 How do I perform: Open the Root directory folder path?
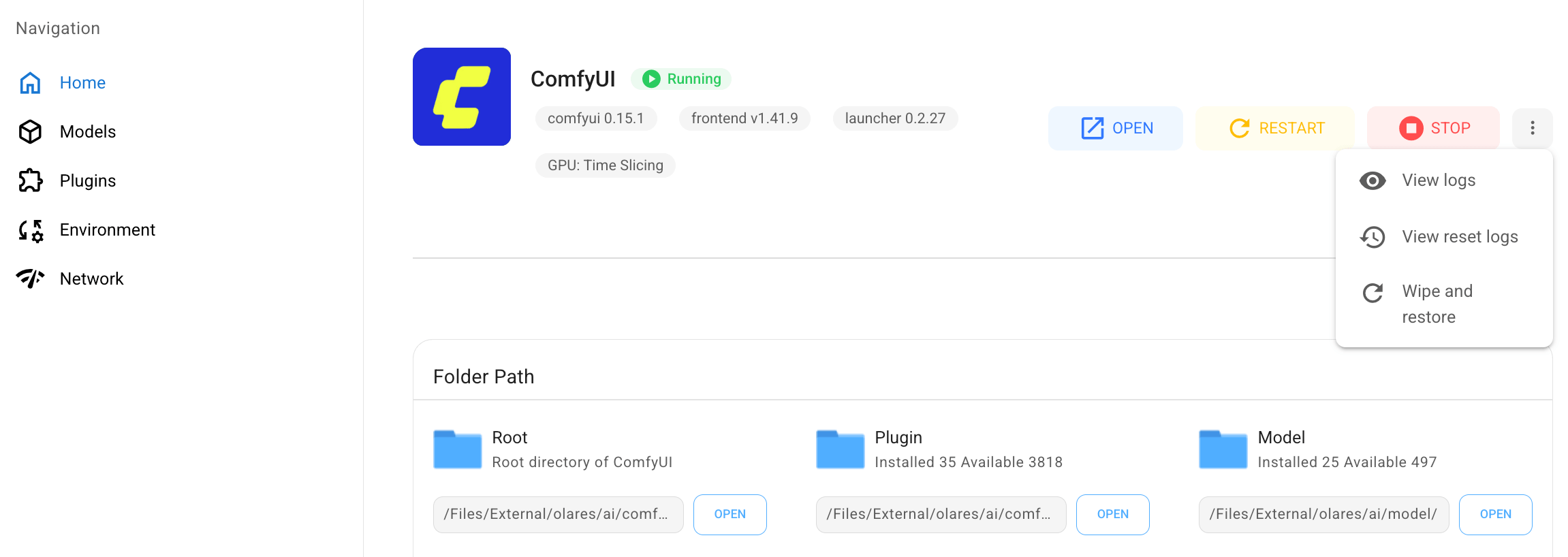point(730,514)
